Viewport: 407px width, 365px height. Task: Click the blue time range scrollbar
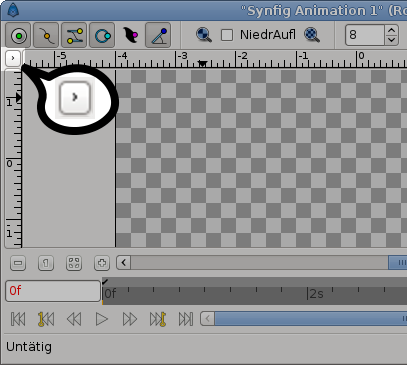(311, 319)
